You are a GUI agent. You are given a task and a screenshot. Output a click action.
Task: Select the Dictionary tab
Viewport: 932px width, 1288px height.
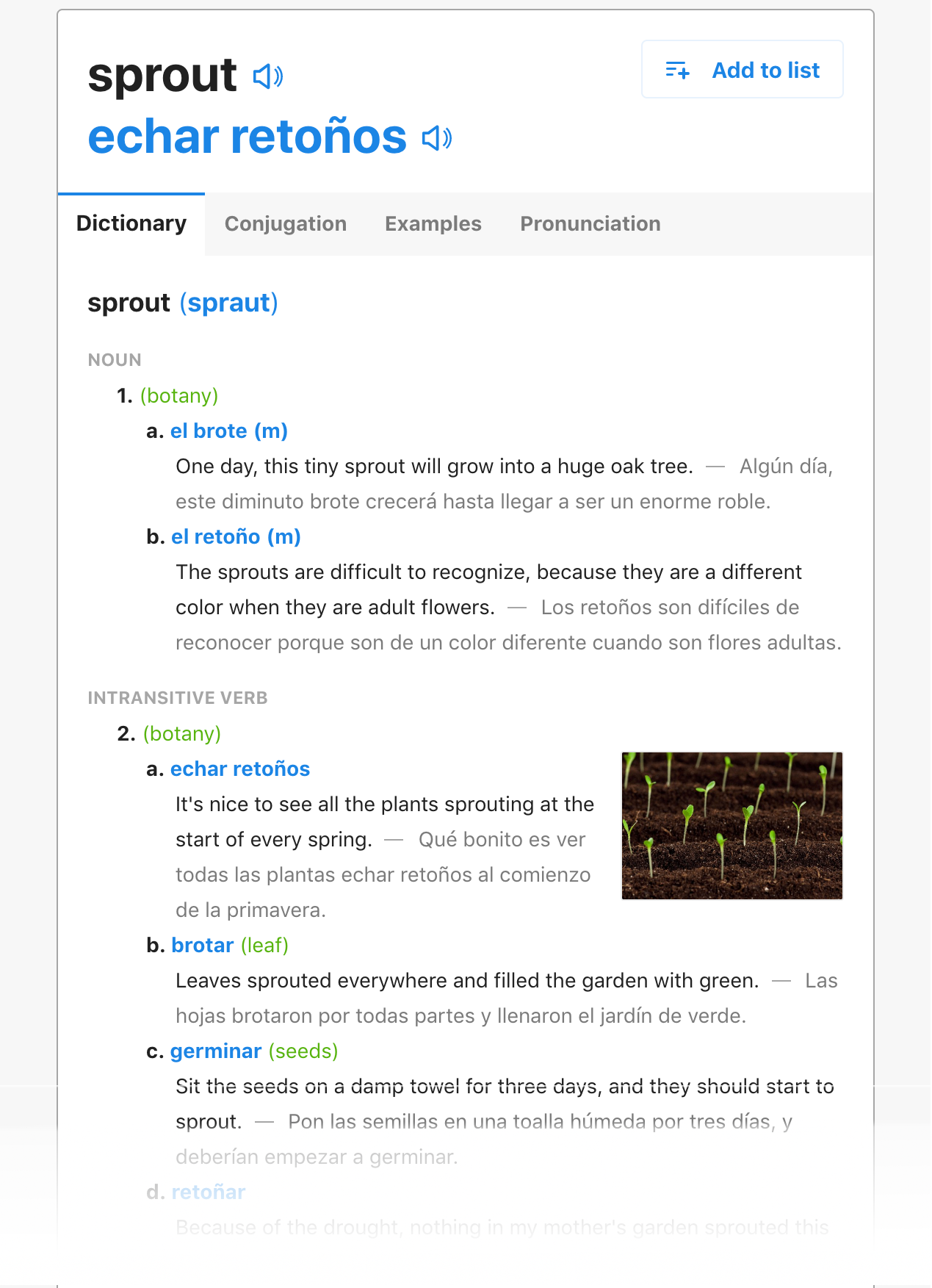point(131,223)
